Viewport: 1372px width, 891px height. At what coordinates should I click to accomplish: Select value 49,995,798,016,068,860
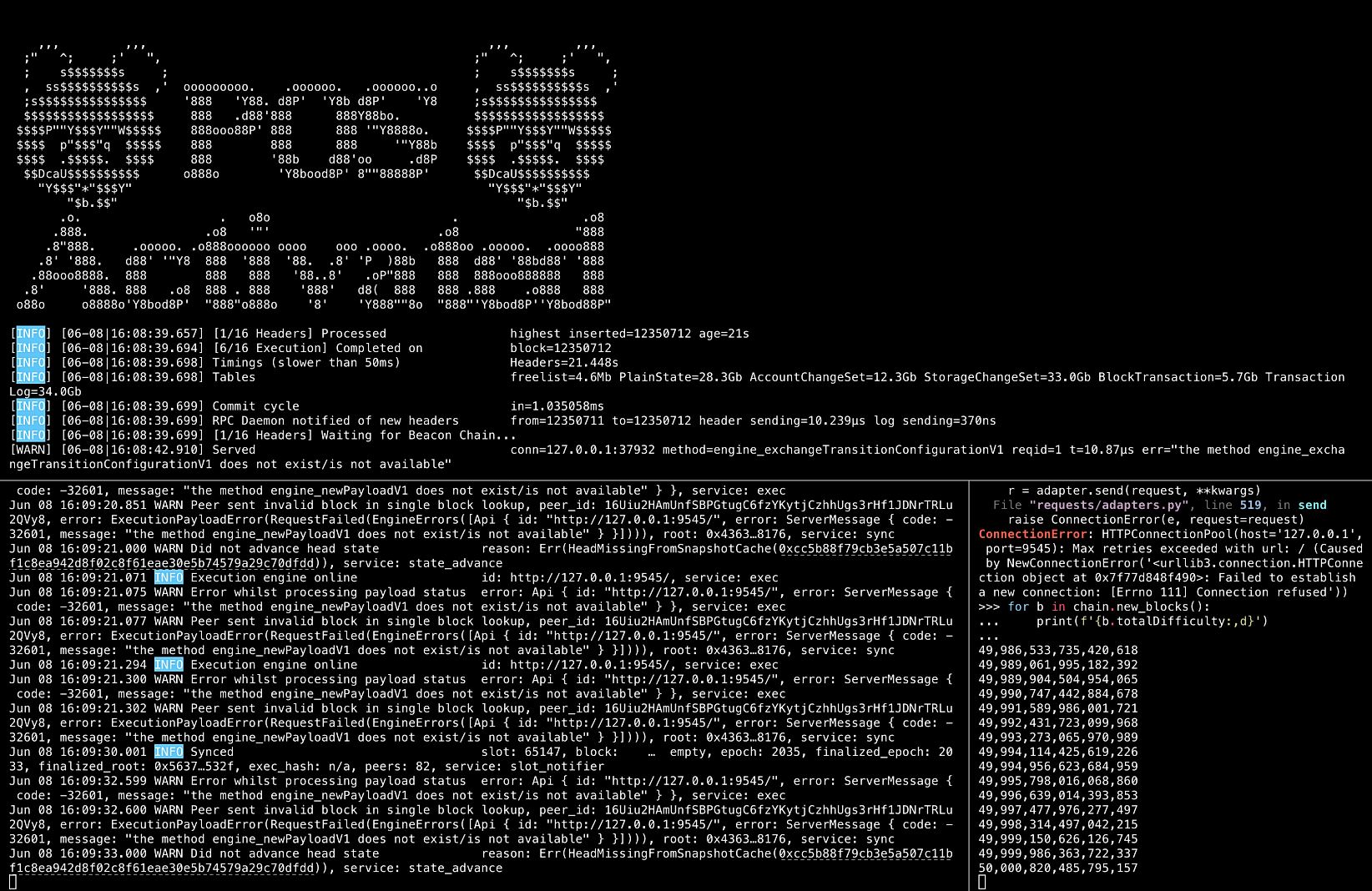click(1058, 781)
